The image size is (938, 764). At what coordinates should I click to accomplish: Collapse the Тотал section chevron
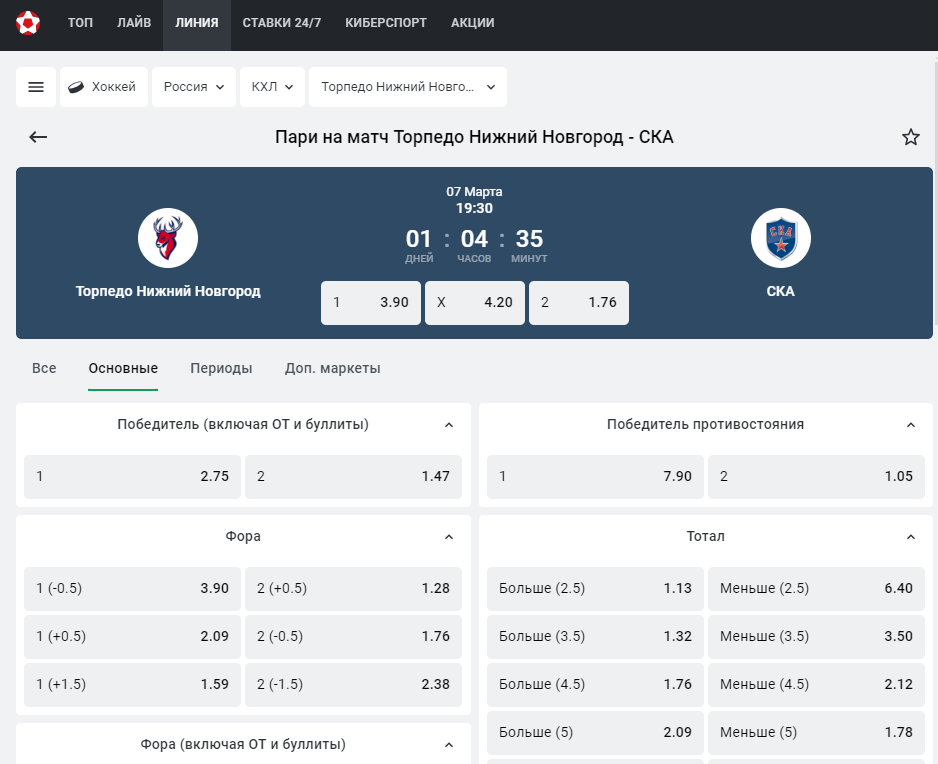coord(910,537)
